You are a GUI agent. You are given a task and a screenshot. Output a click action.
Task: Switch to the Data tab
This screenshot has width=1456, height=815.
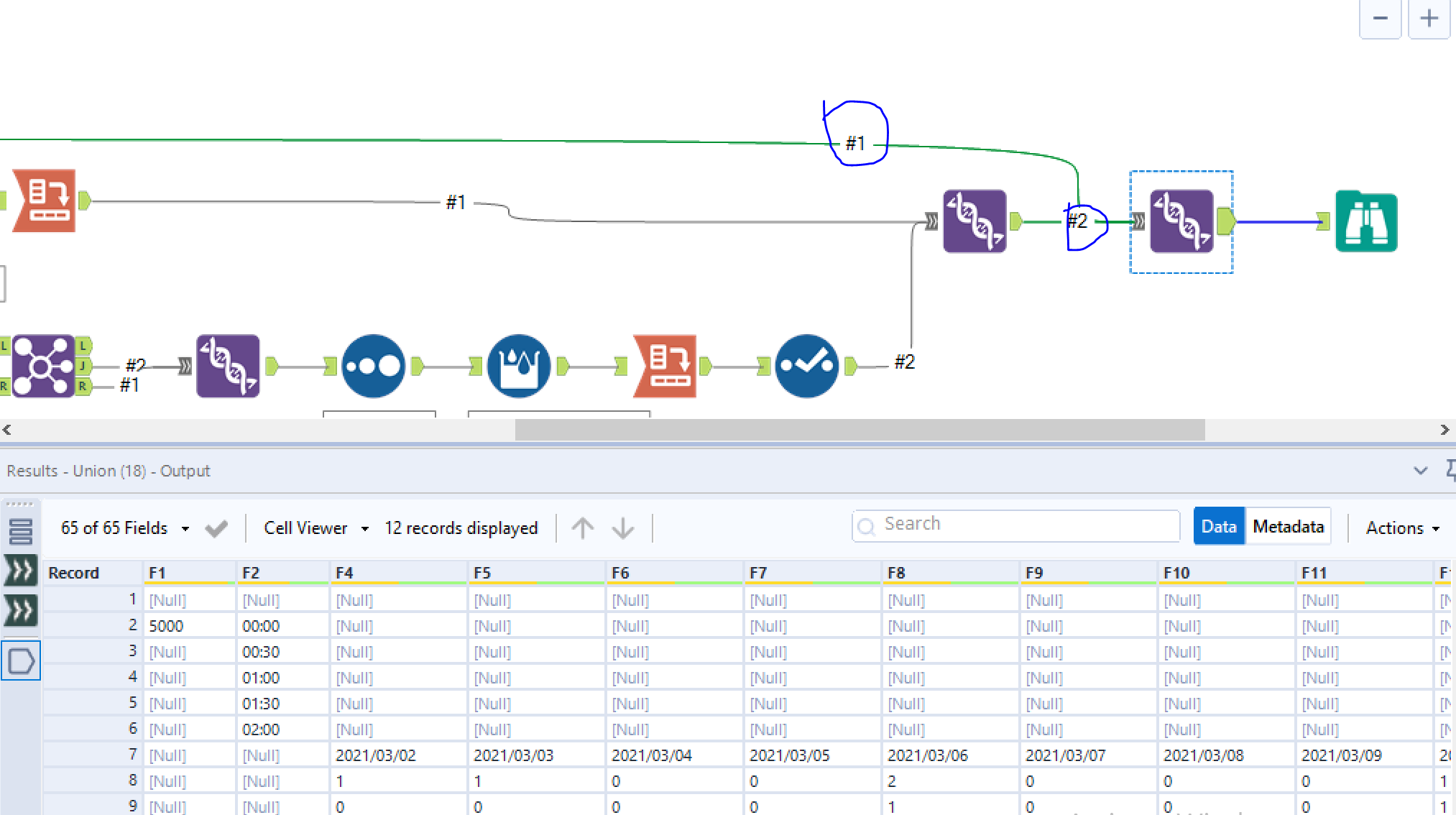coord(1219,527)
